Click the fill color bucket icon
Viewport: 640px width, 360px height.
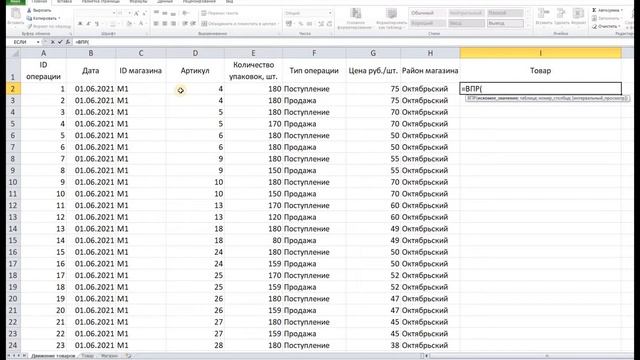click(129, 24)
